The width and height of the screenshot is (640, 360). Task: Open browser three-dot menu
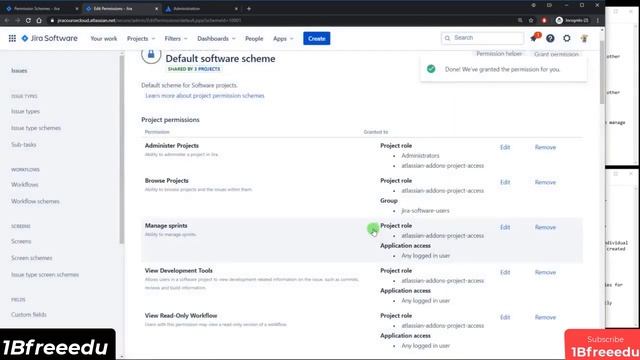(598, 20)
